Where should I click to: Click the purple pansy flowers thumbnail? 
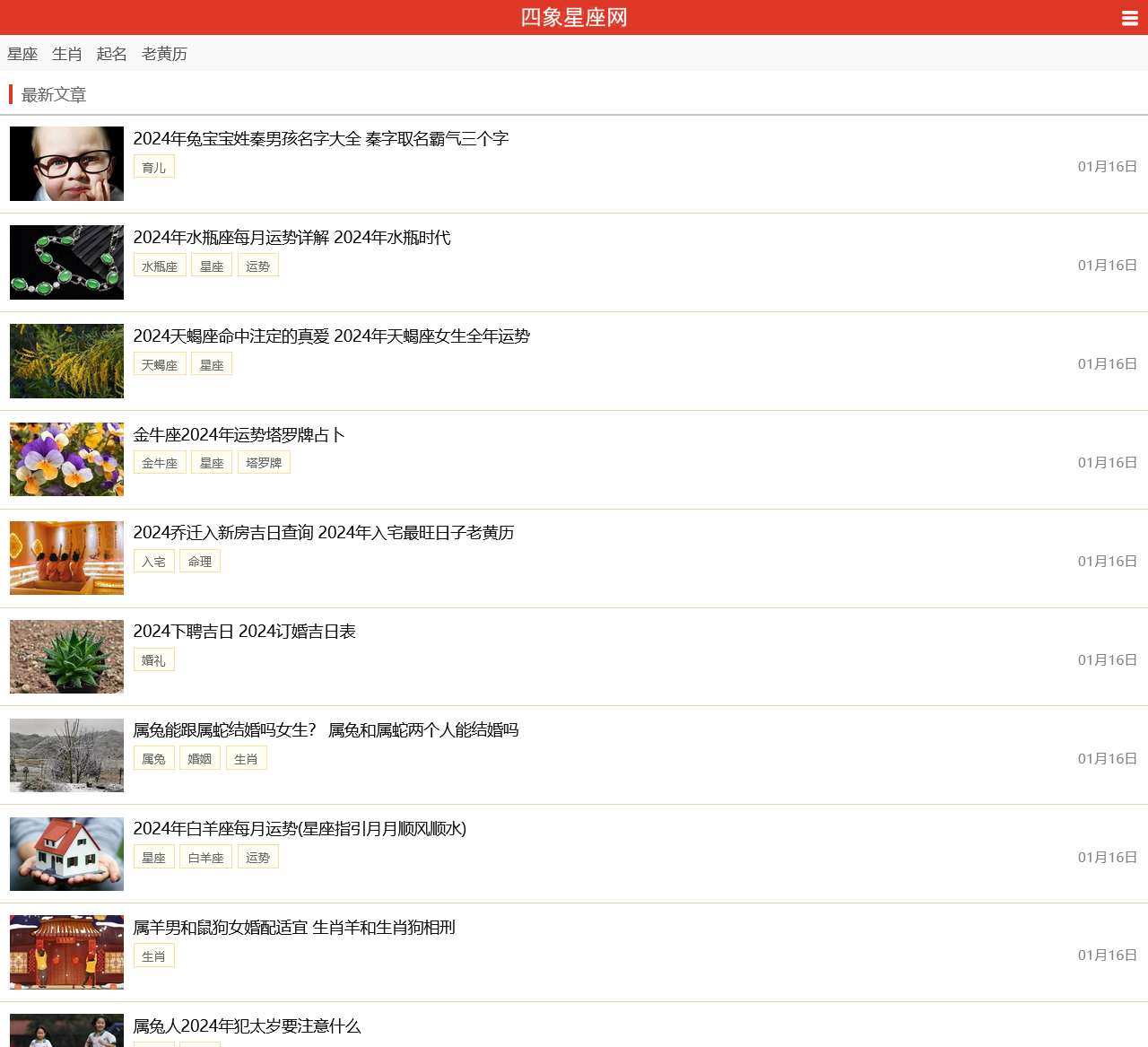click(x=66, y=459)
